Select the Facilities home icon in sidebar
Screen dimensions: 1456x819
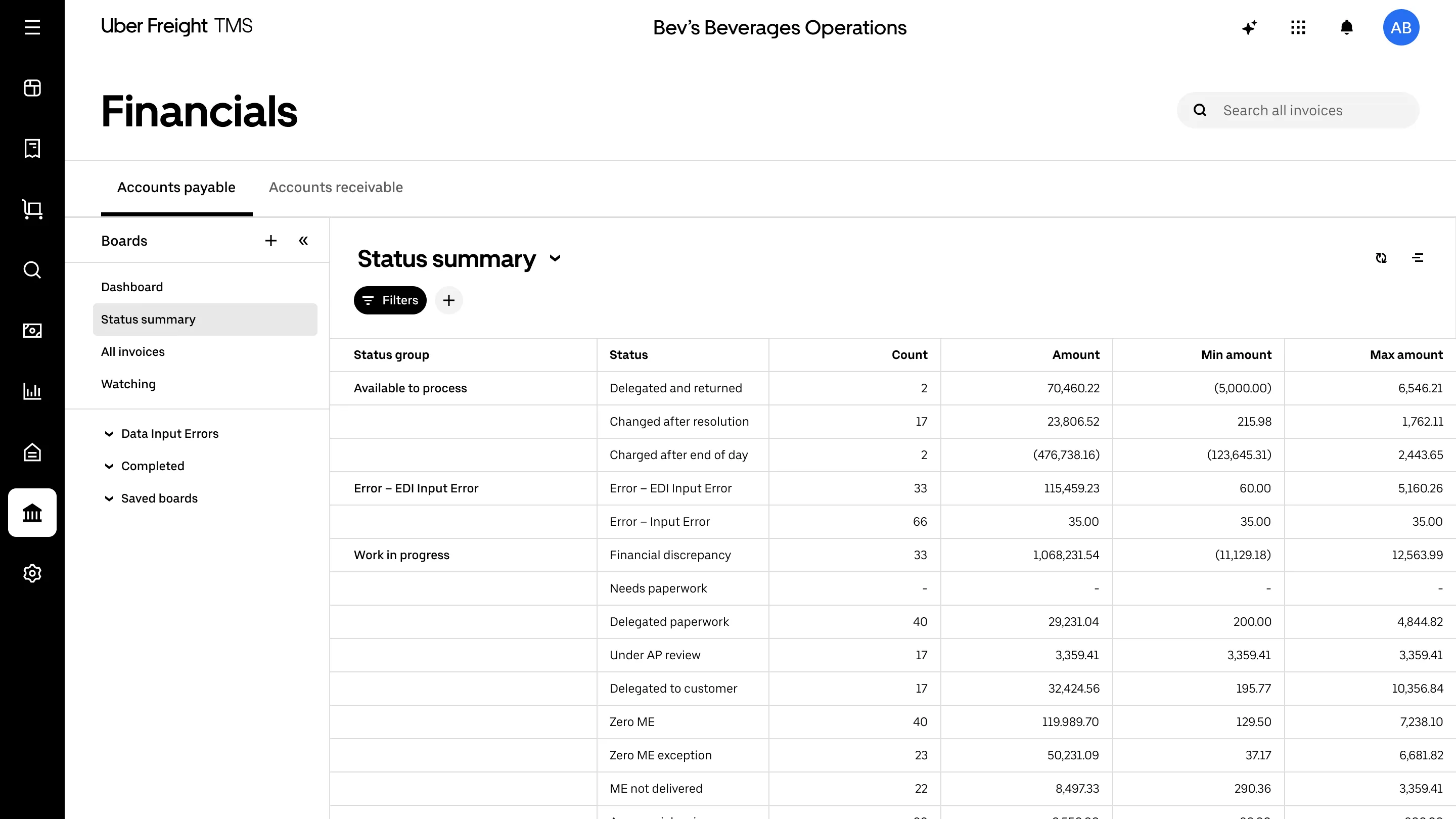pos(32,452)
